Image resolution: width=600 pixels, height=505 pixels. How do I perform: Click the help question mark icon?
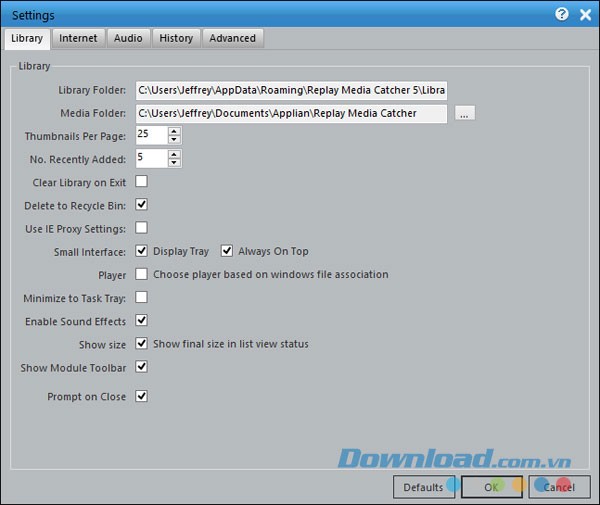561,15
